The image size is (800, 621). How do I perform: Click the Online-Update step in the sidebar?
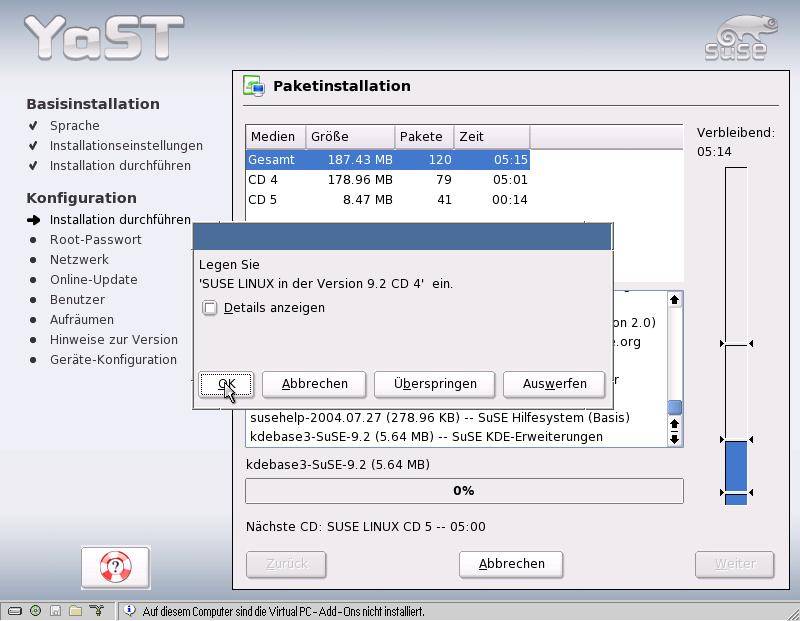93,280
